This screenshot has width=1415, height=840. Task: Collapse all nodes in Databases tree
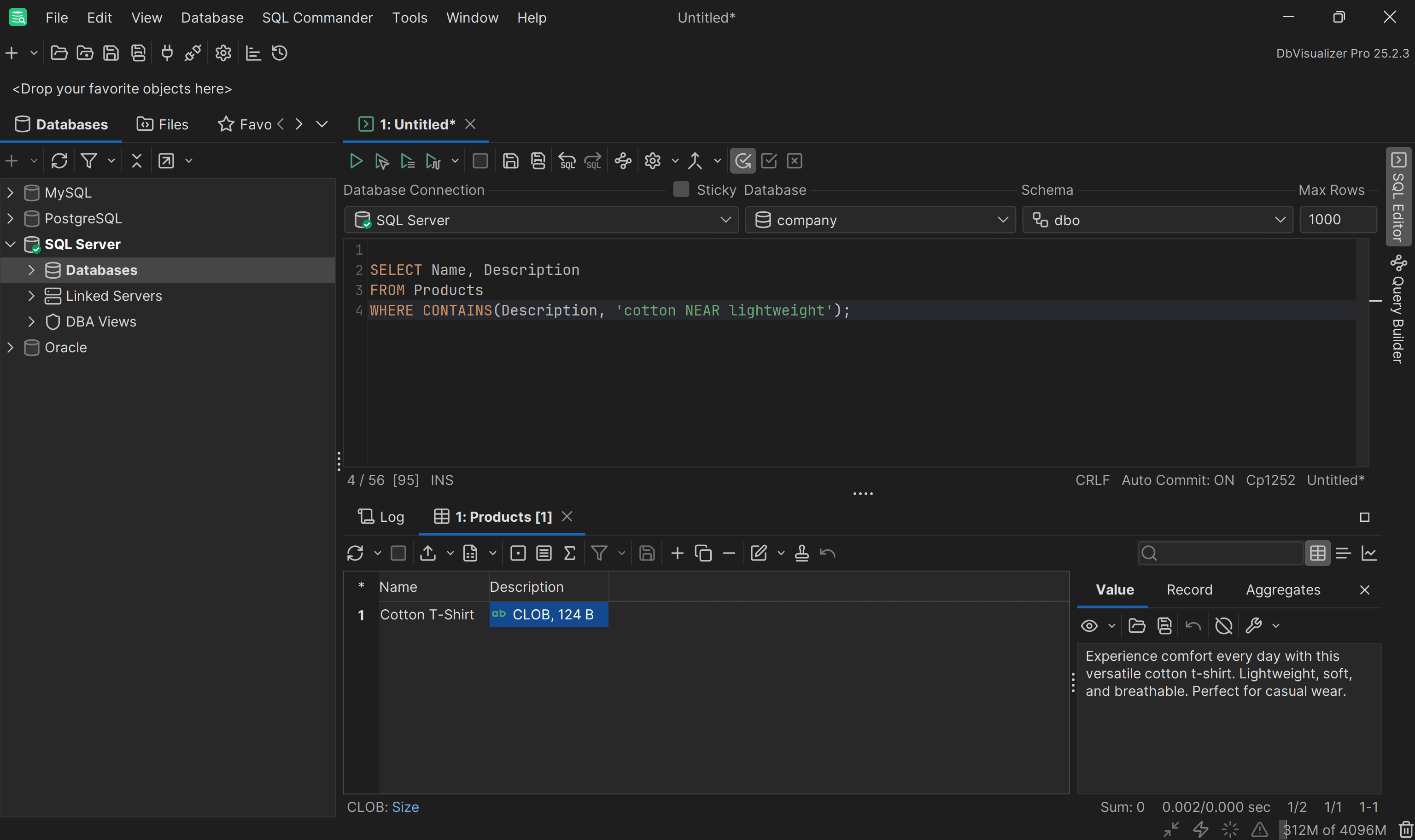coord(136,161)
